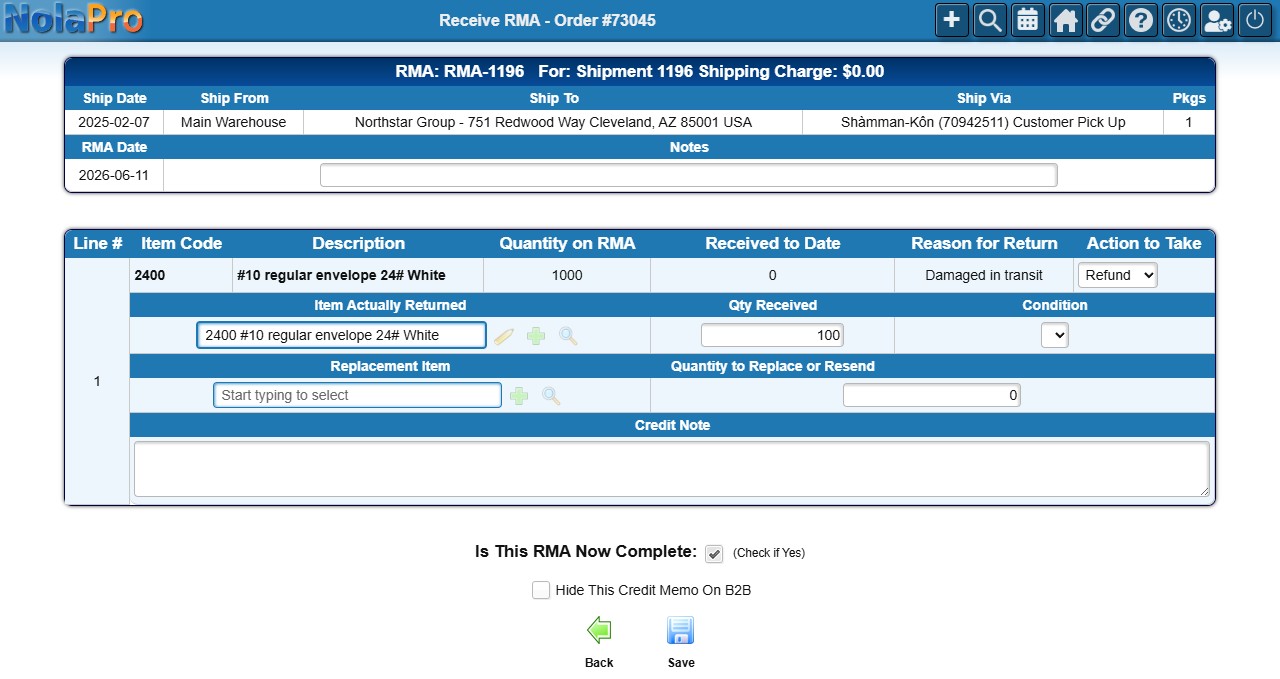The width and height of the screenshot is (1280, 679).
Task: Click inside the Credit Note text area
Action: (x=672, y=469)
